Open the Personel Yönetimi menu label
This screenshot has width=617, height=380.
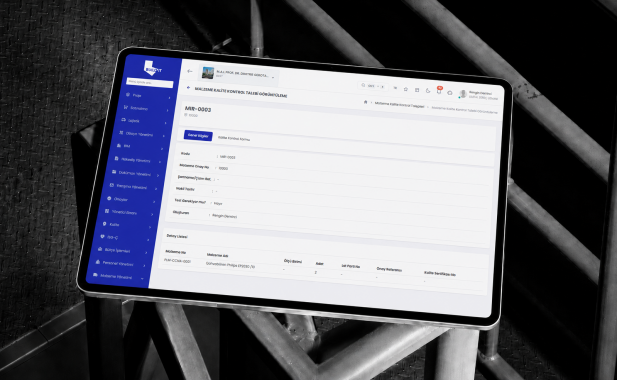pos(118,263)
